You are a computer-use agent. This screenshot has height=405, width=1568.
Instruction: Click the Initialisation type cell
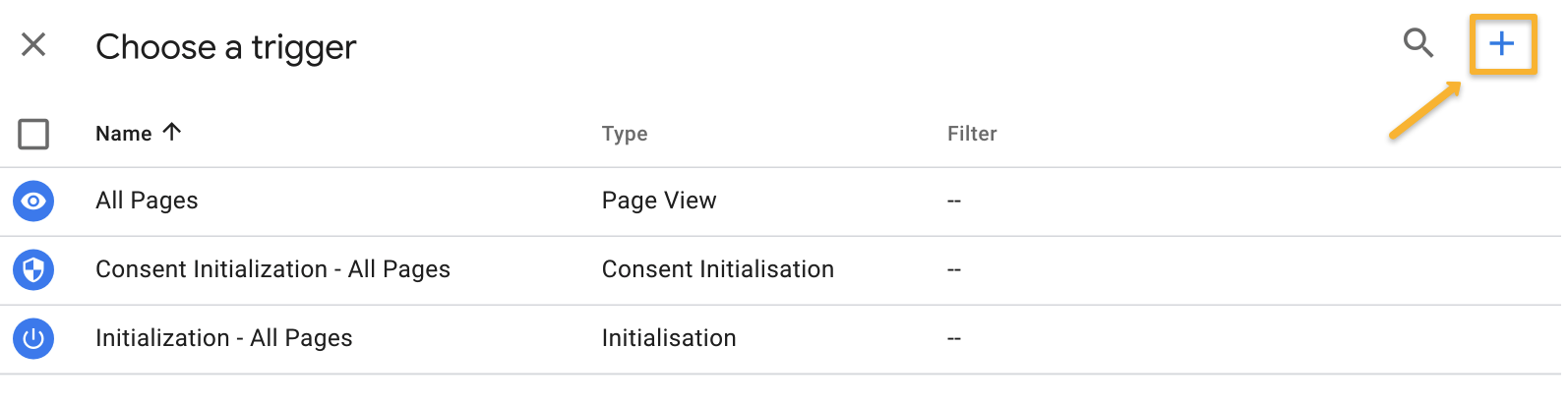click(x=669, y=338)
